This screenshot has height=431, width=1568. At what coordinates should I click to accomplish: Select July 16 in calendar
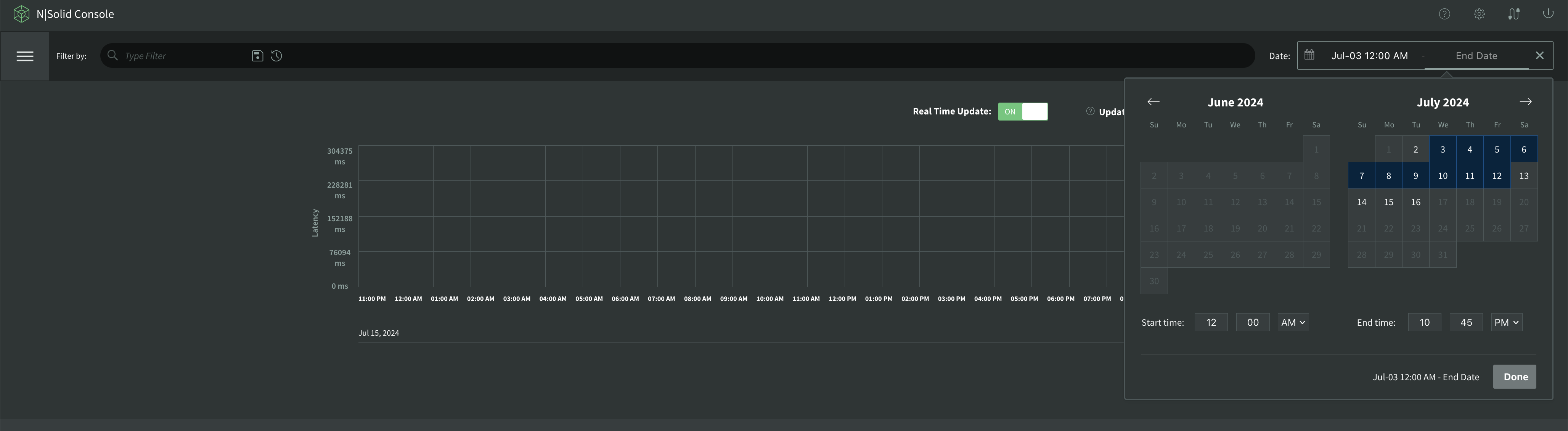1416,201
